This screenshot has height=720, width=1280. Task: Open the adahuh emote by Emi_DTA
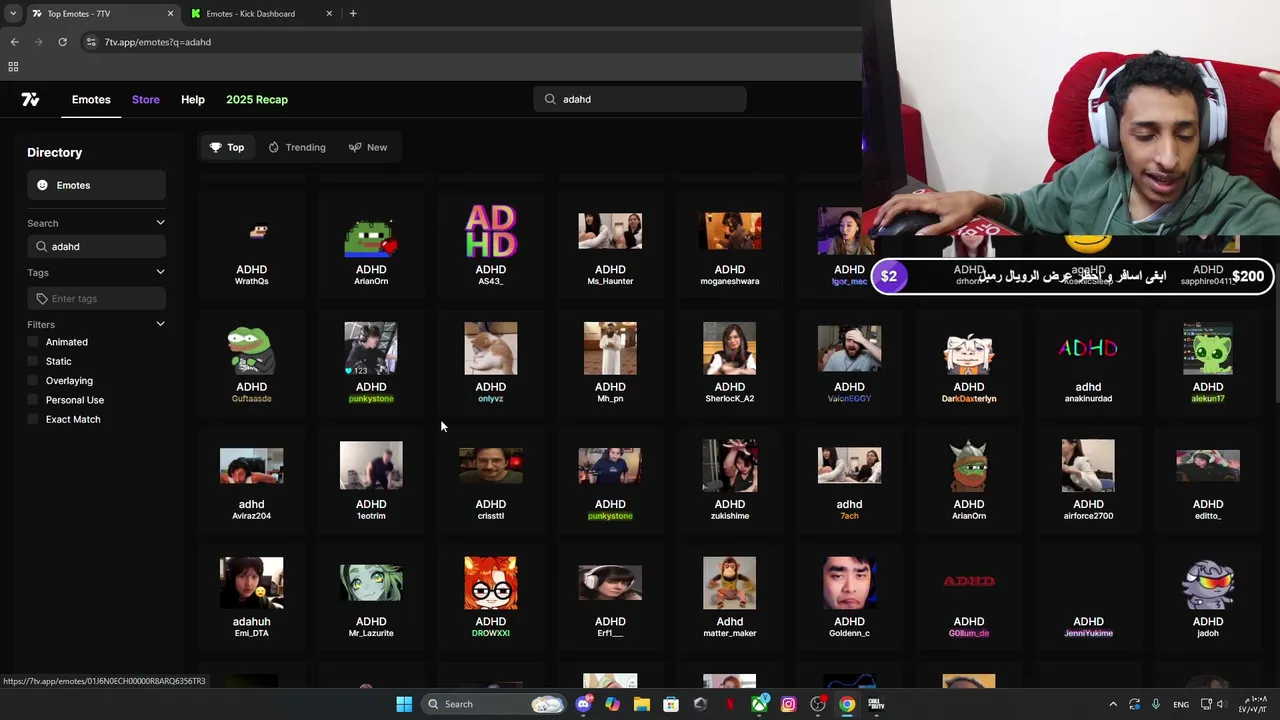pyautogui.click(x=252, y=597)
